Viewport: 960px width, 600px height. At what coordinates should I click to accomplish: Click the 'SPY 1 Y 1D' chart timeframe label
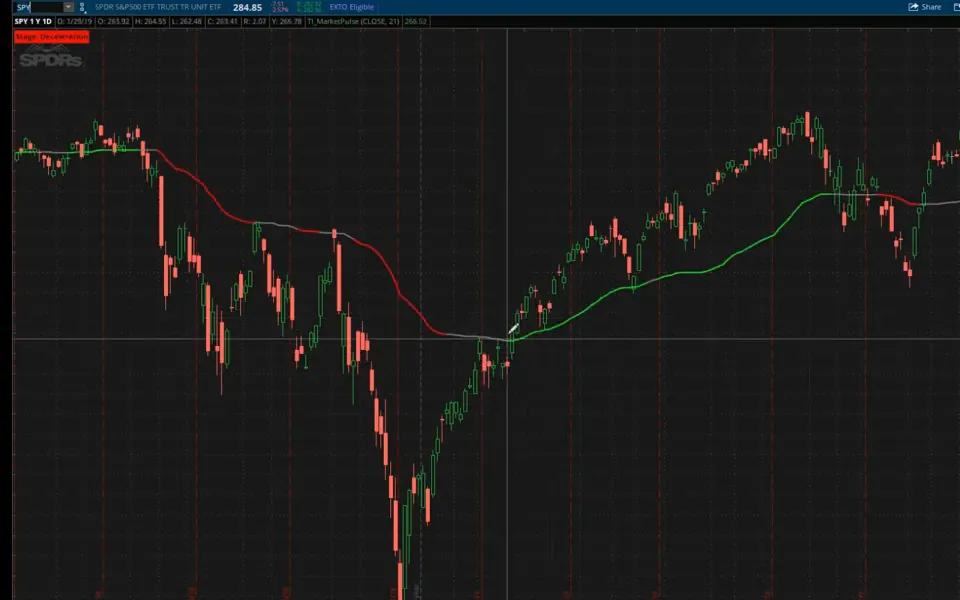point(33,21)
